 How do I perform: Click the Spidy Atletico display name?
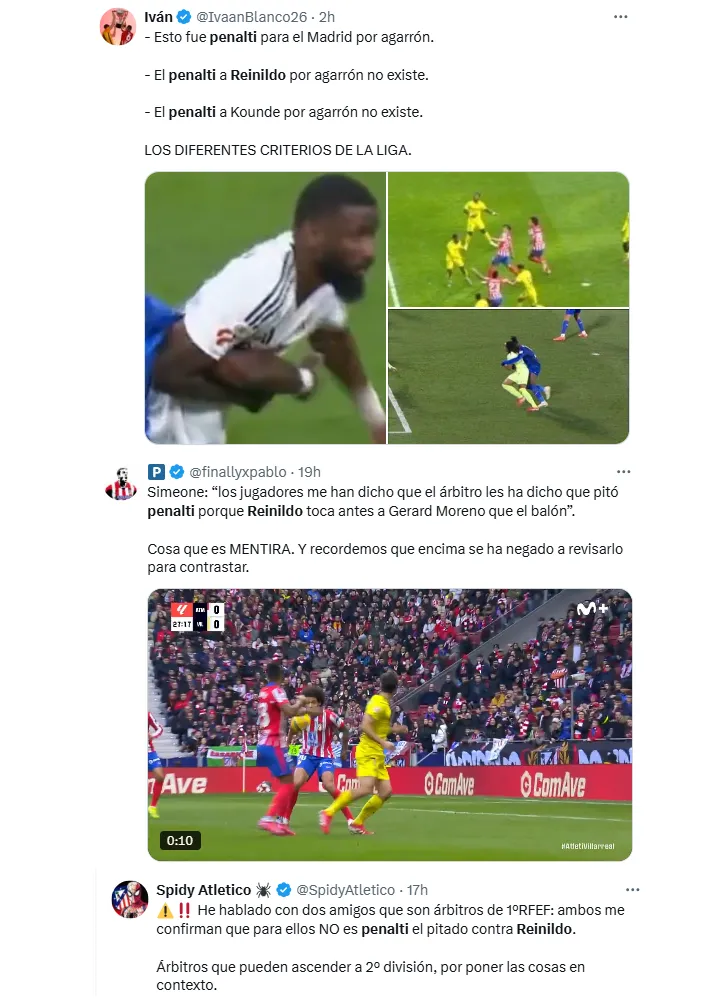pyautogui.click(x=203, y=890)
